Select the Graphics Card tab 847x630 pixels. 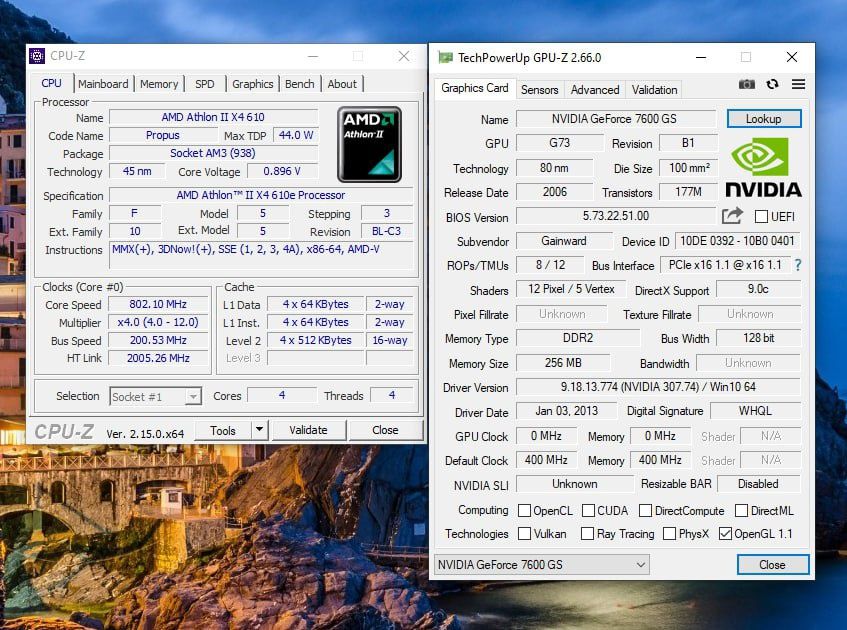[474, 88]
